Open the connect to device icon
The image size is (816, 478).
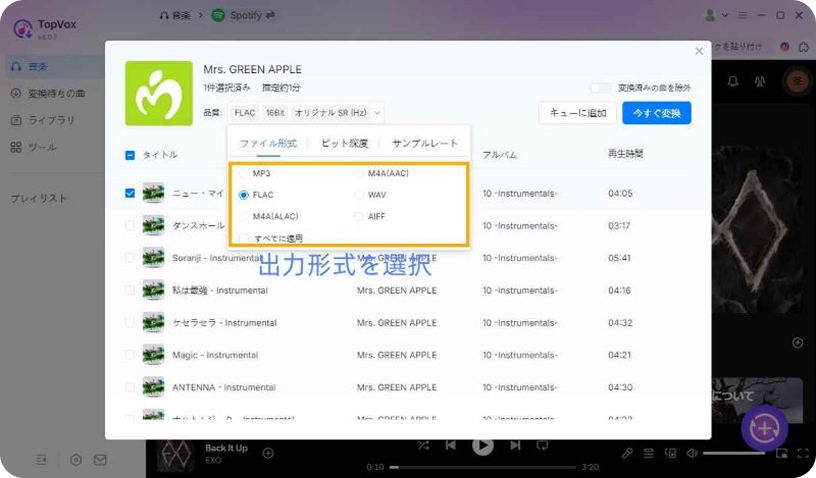[670, 453]
